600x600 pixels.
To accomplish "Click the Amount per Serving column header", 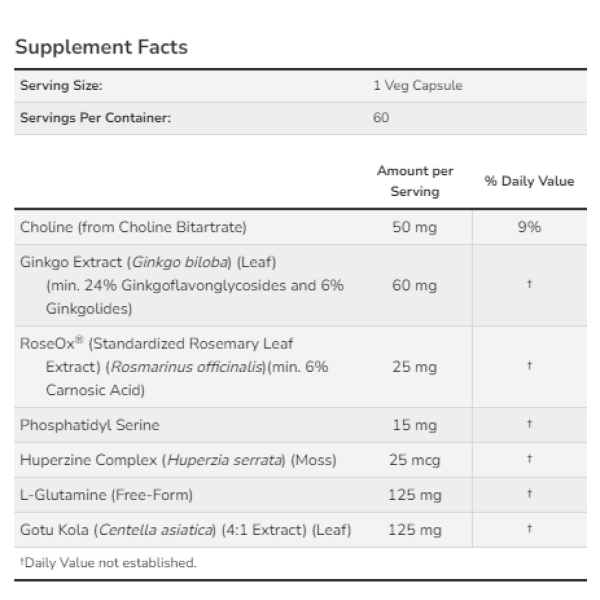I will pyautogui.click(x=415, y=181).
